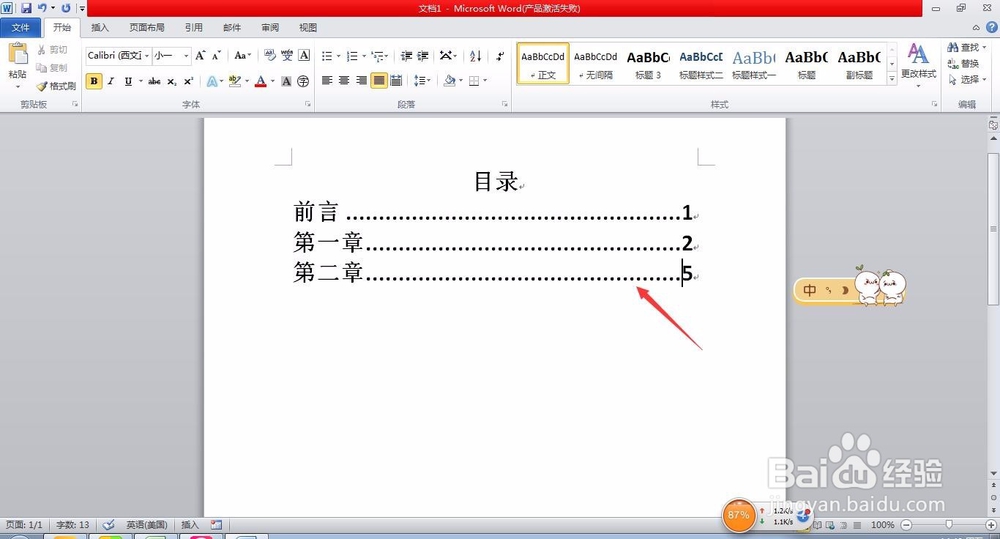The width and height of the screenshot is (1000, 539).
Task: Click the Show/Hide paragraph marks icon
Action: (500, 55)
